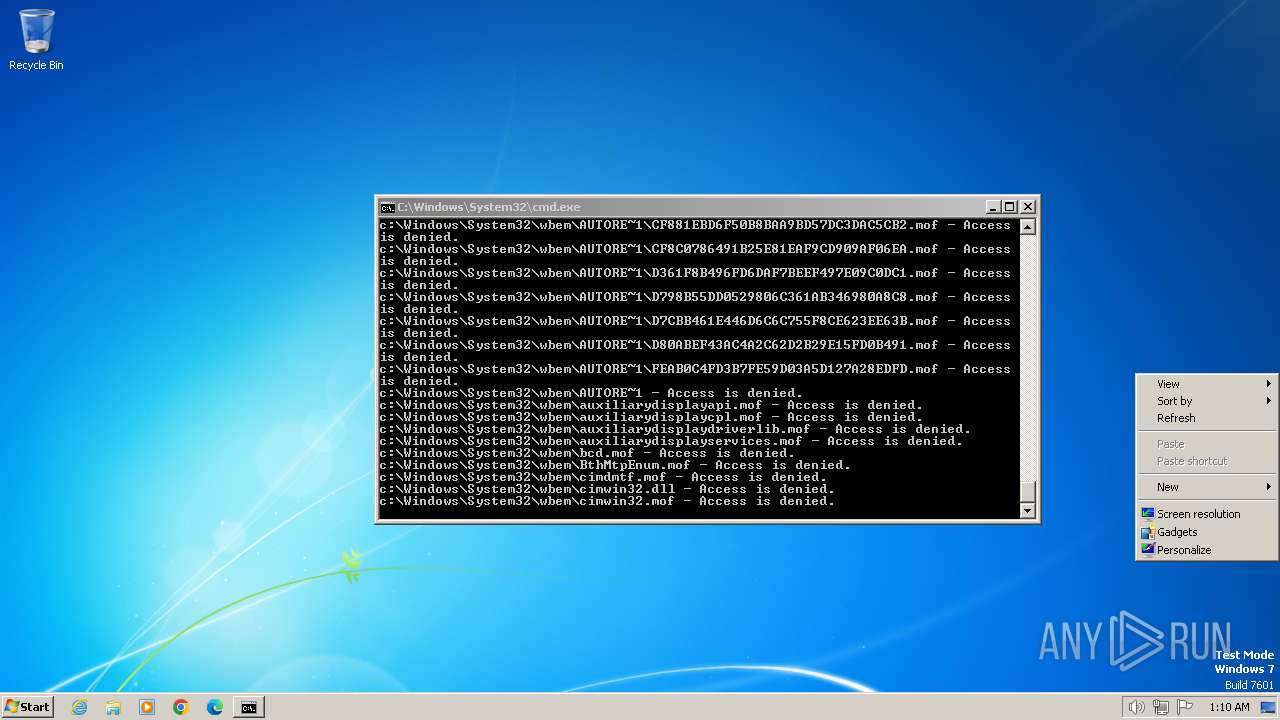
Task: Expand the New submenu
Action: pos(1207,487)
